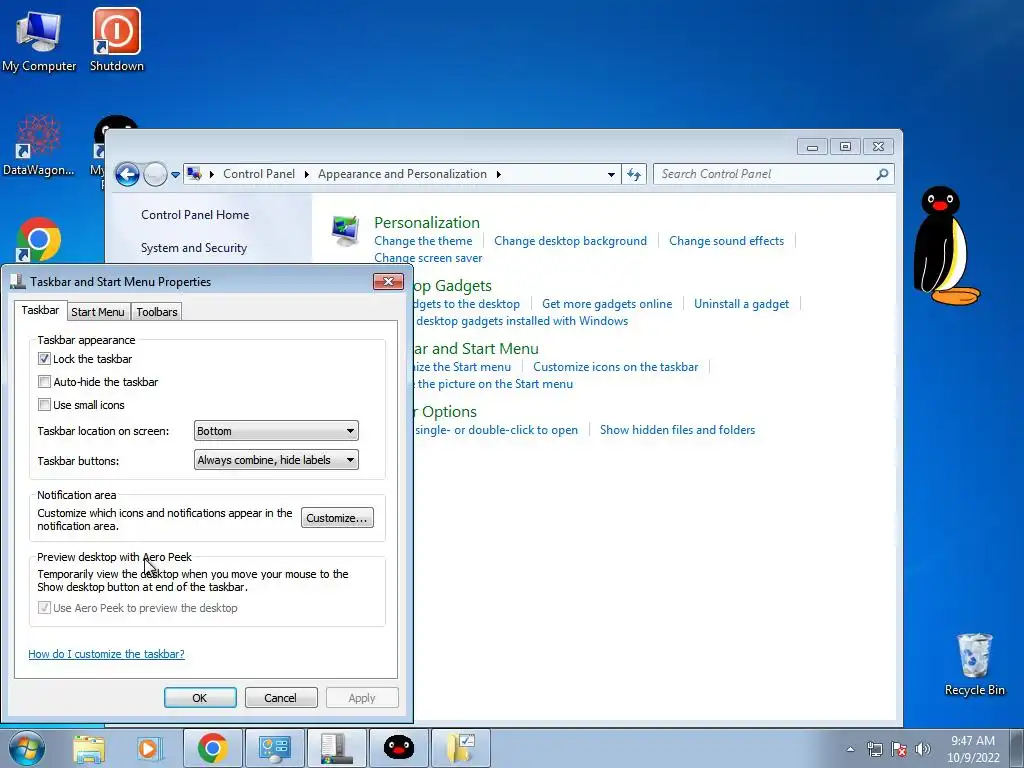Viewport: 1024px width, 768px height.
Task: Click Change screen saver link
Action: 428,258
